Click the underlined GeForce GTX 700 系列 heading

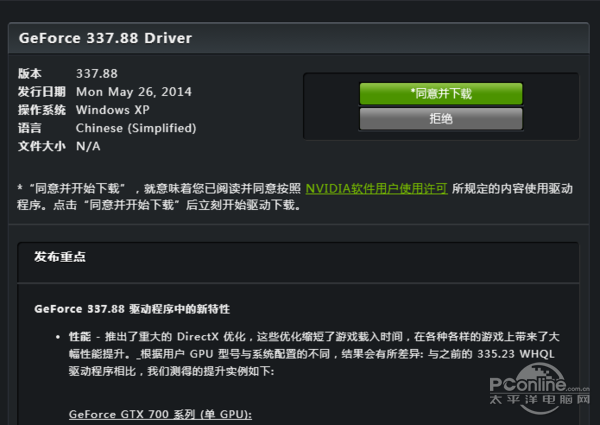[x=160, y=414]
